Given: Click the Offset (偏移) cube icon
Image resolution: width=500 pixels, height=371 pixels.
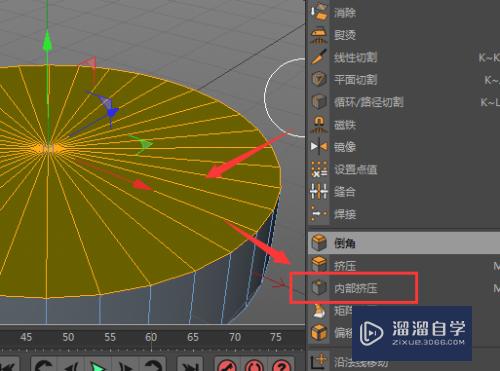Looking at the screenshot, I should pyautogui.click(x=319, y=332).
